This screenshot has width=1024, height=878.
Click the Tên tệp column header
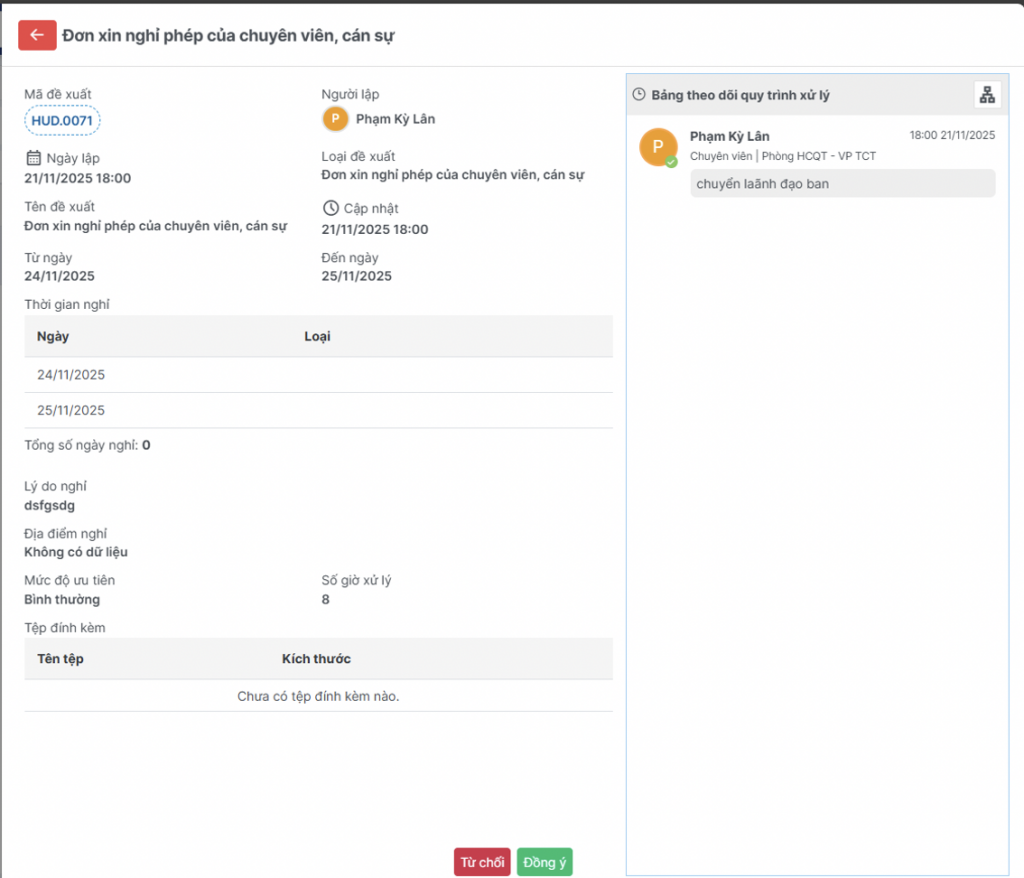[x=61, y=659]
